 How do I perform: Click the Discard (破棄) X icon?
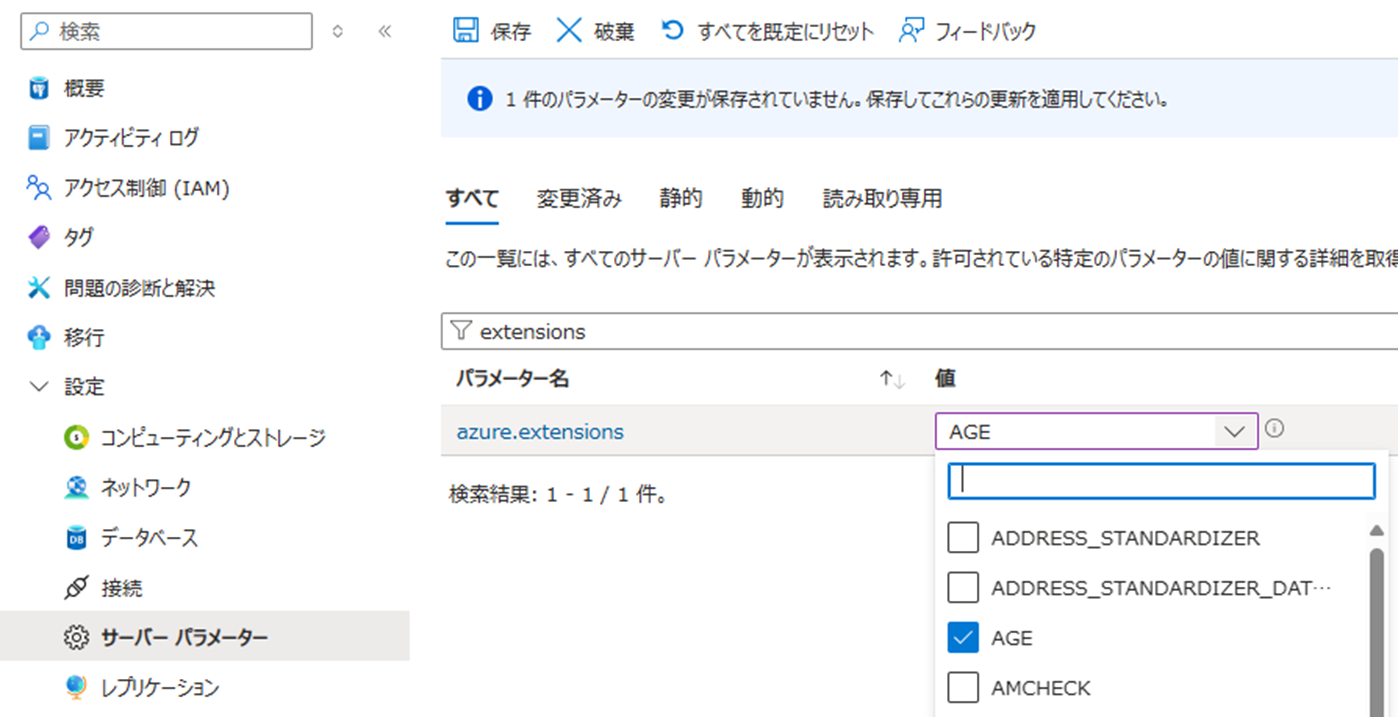tap(569, 31)
